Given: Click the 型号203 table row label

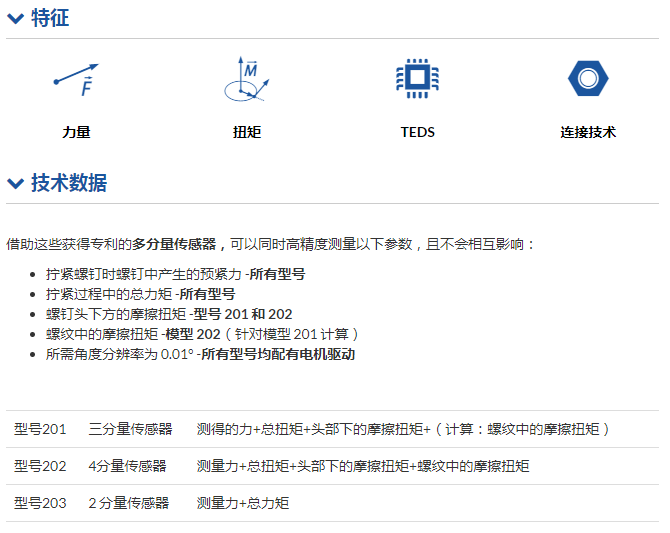Looking at the screenshot, I should pos(40,503).
